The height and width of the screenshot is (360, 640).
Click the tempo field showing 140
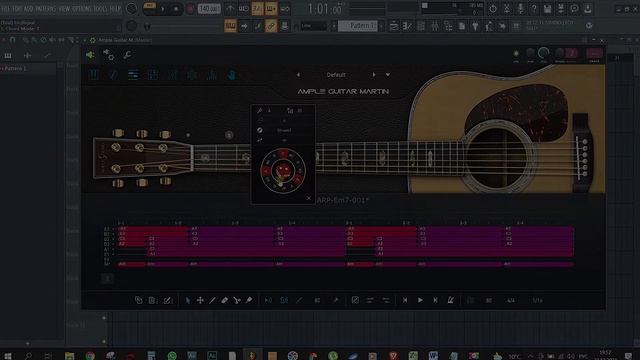click(209, 9)
